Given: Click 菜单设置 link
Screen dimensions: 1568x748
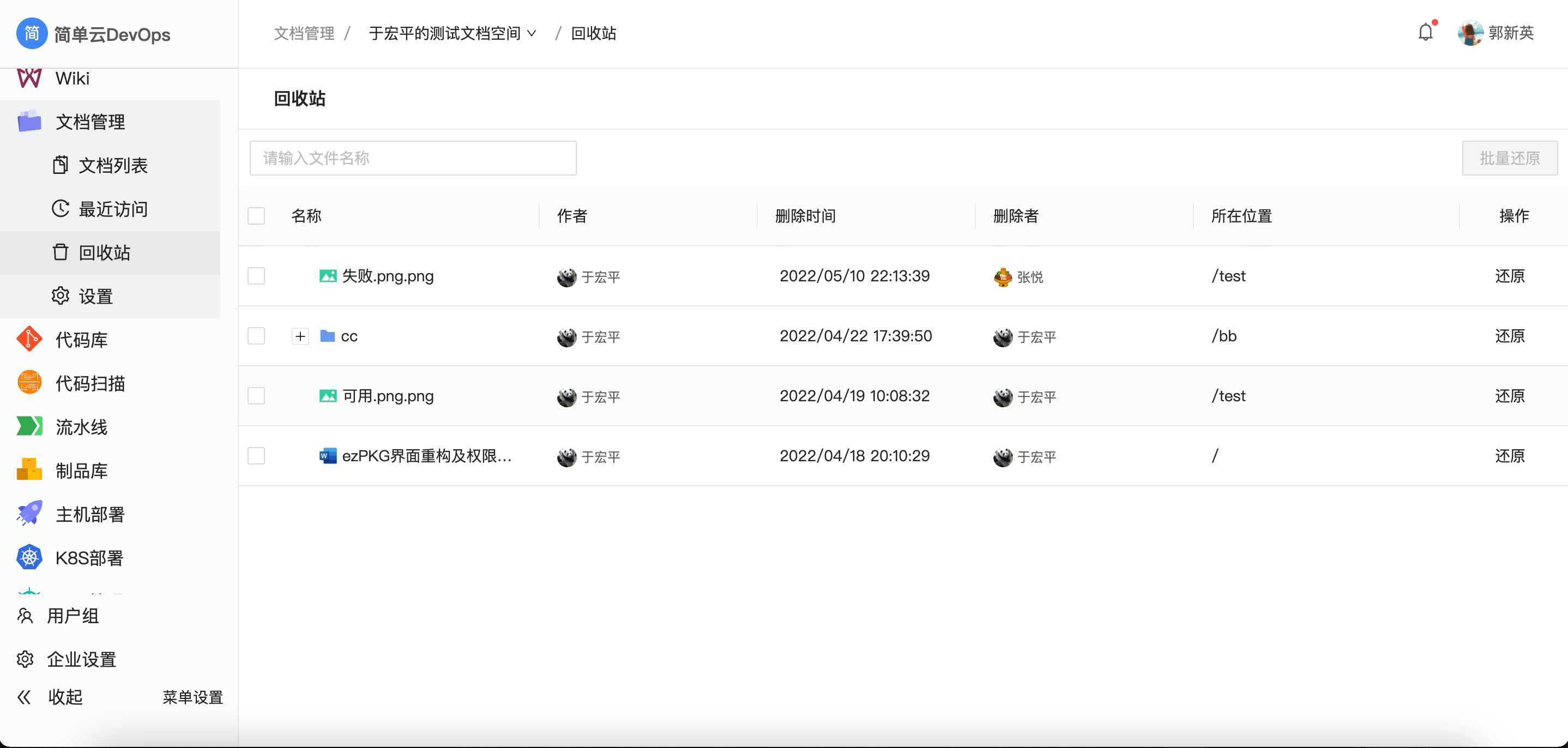Looking at the screenshot, I should (192, 697).
